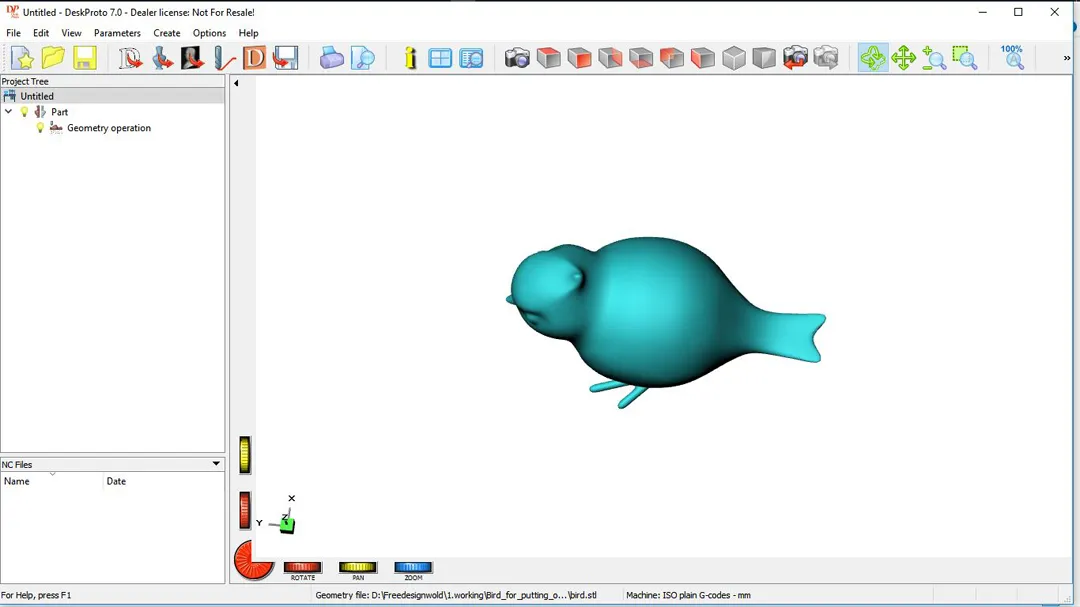The height and width of the screenshot is (607, 1080).
Task: Click the camera default view icon
Action: tap(517, 58)
